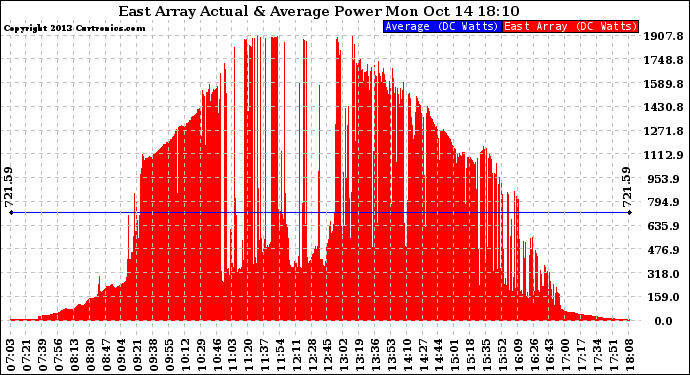Click the y-axis value '1748.8'
The width and height of the screenshot is (690, 375).
663,60
